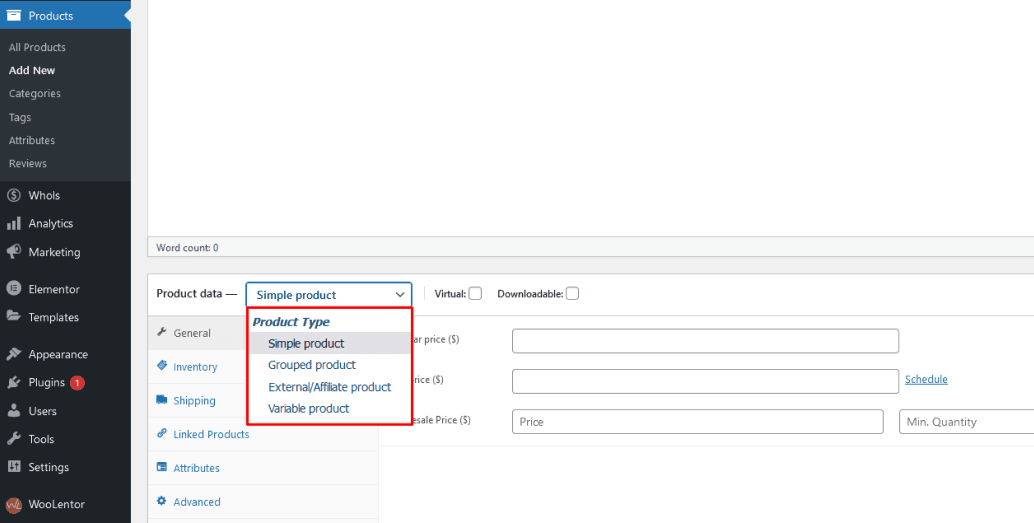Open the Templates menu item
Screen dimensions: 1034x523
point(65,317)
